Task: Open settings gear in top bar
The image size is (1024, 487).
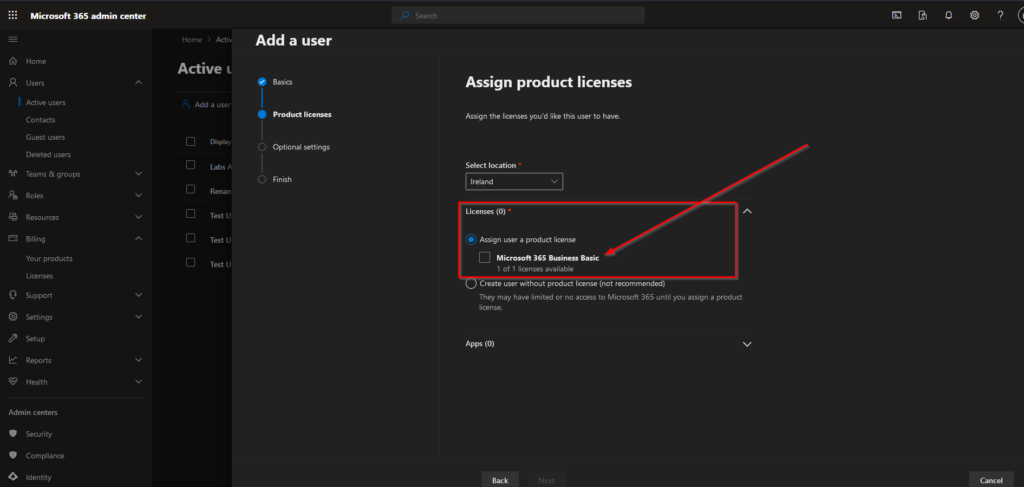Action: 974,16
